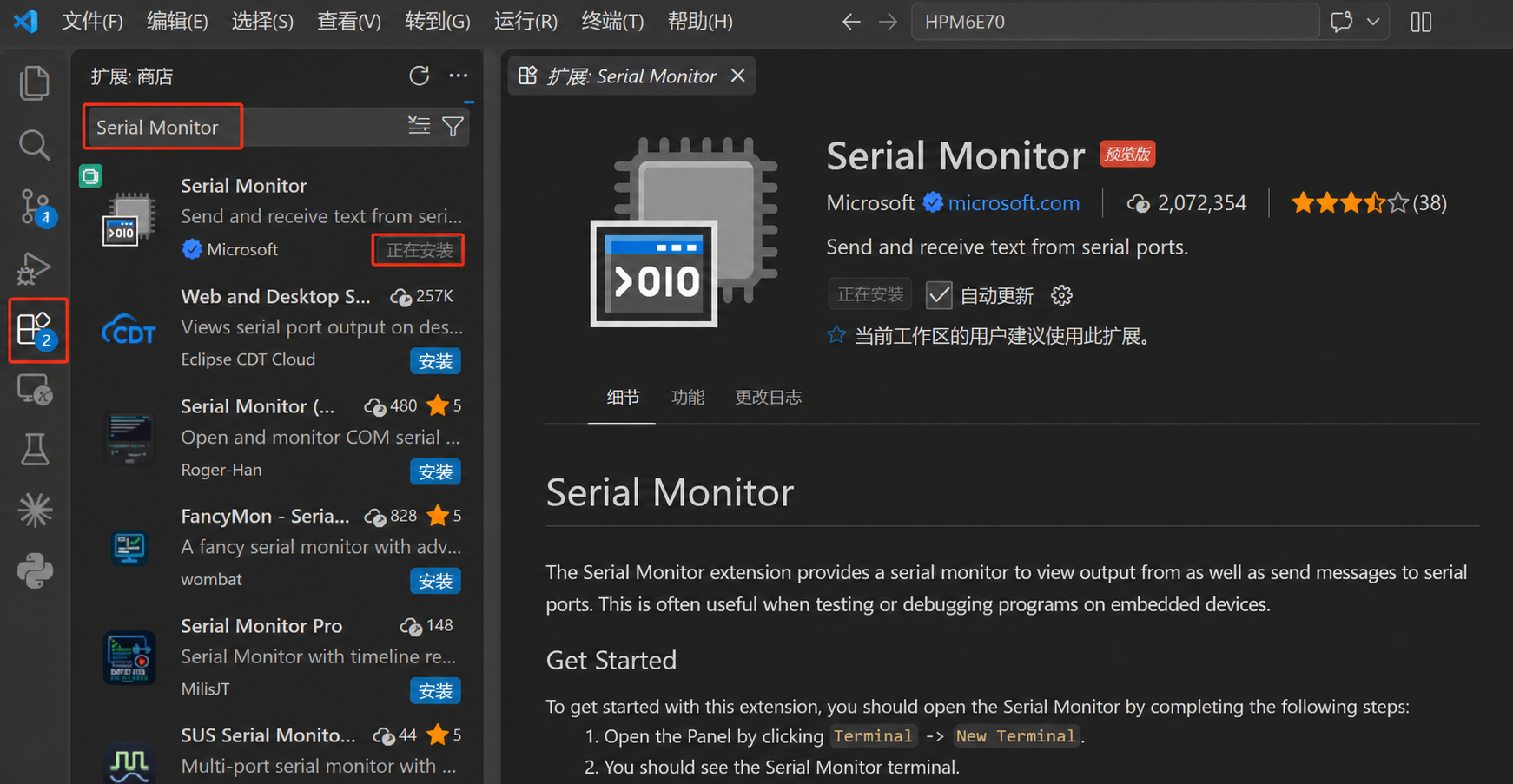Open the Search view in activity bar
The width and height of the screenshot is (1513, 784).
[35, 145]
